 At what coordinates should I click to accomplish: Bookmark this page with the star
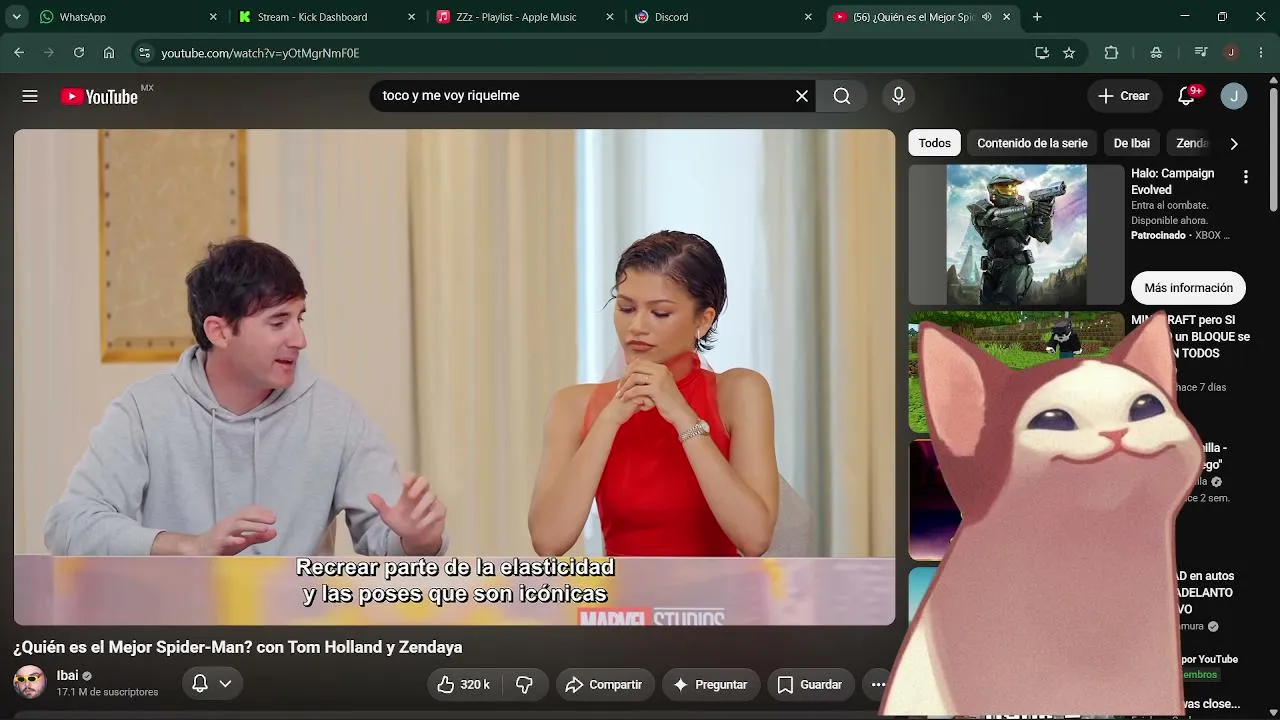(x=1069, y=53)
